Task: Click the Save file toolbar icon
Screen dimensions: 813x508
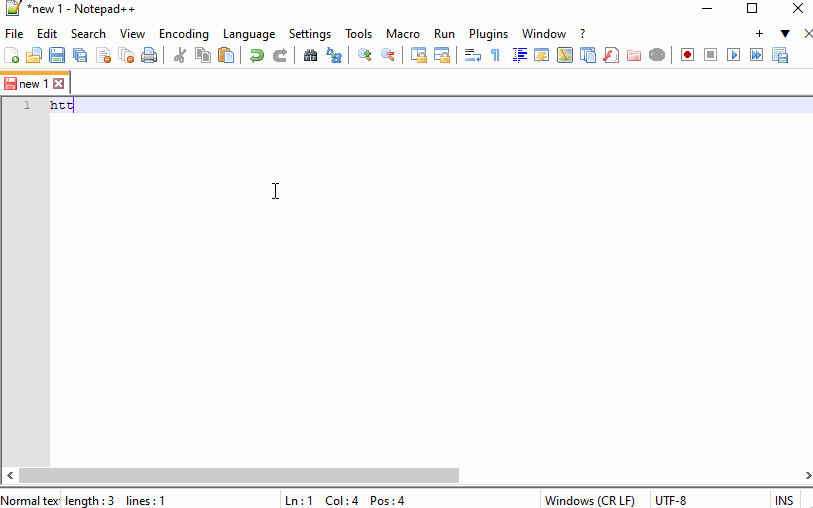Action: tap(57, 56)
